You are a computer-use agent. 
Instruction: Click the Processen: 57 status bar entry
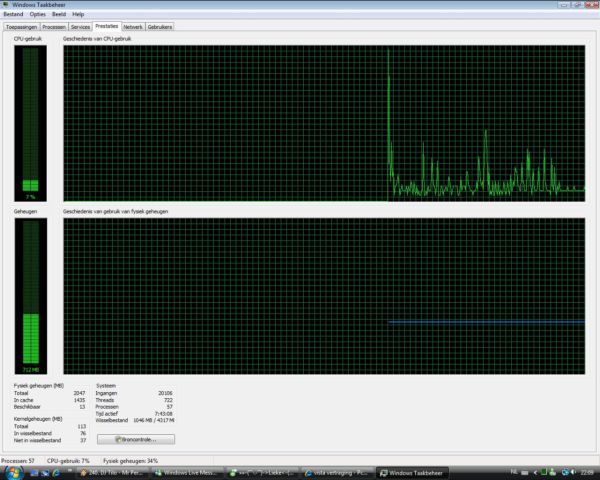tap(18, 461)
